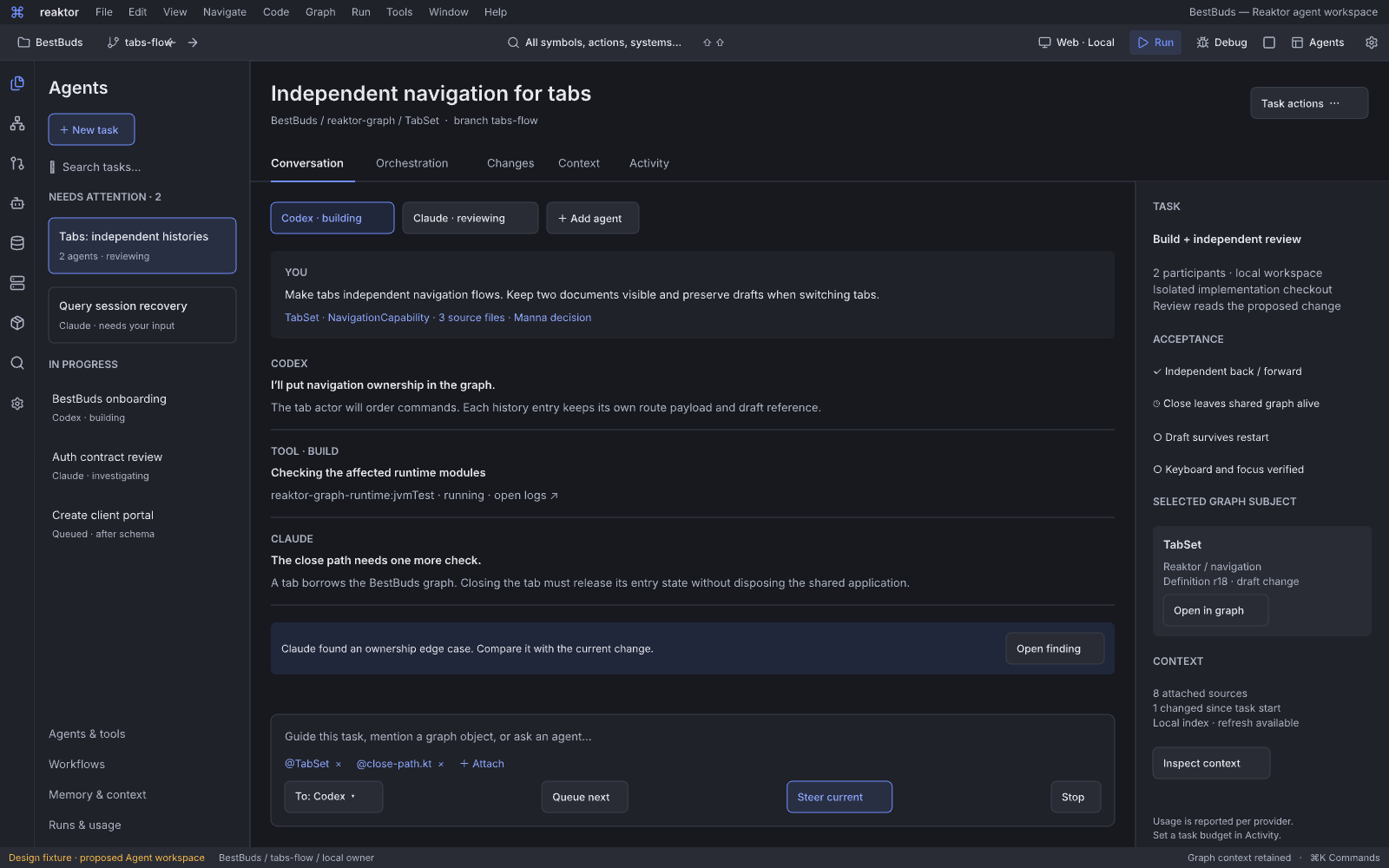
Task: Open the magnifier search icon in left rail
Action: [x=17, y=363]
